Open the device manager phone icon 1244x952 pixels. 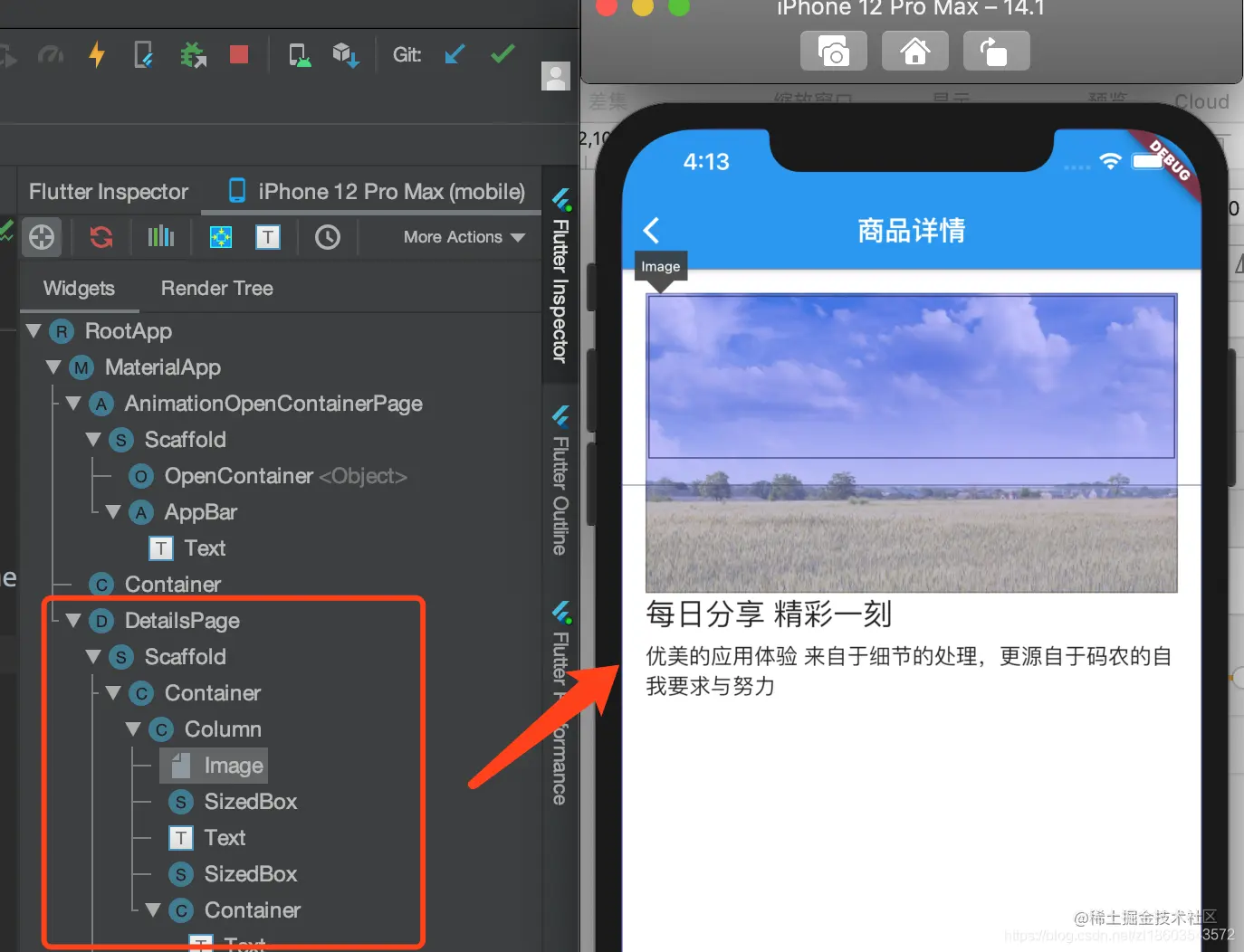[299, 54]
